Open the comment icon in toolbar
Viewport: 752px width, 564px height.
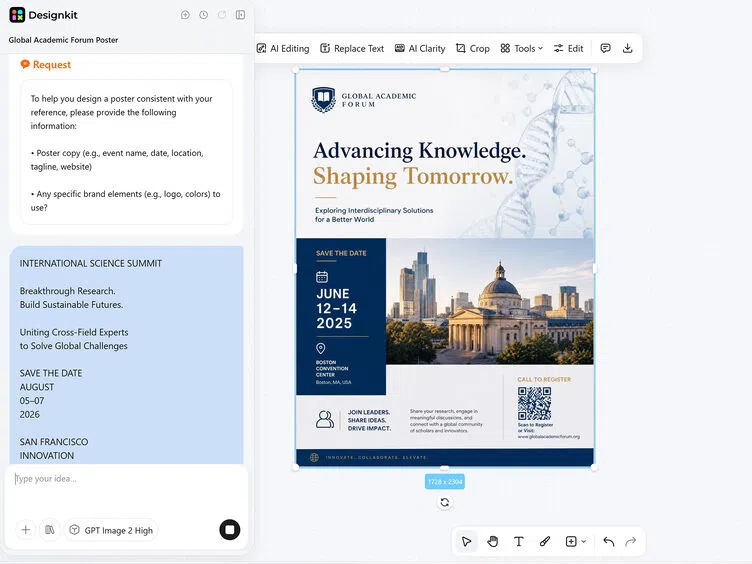pos(606,48)
